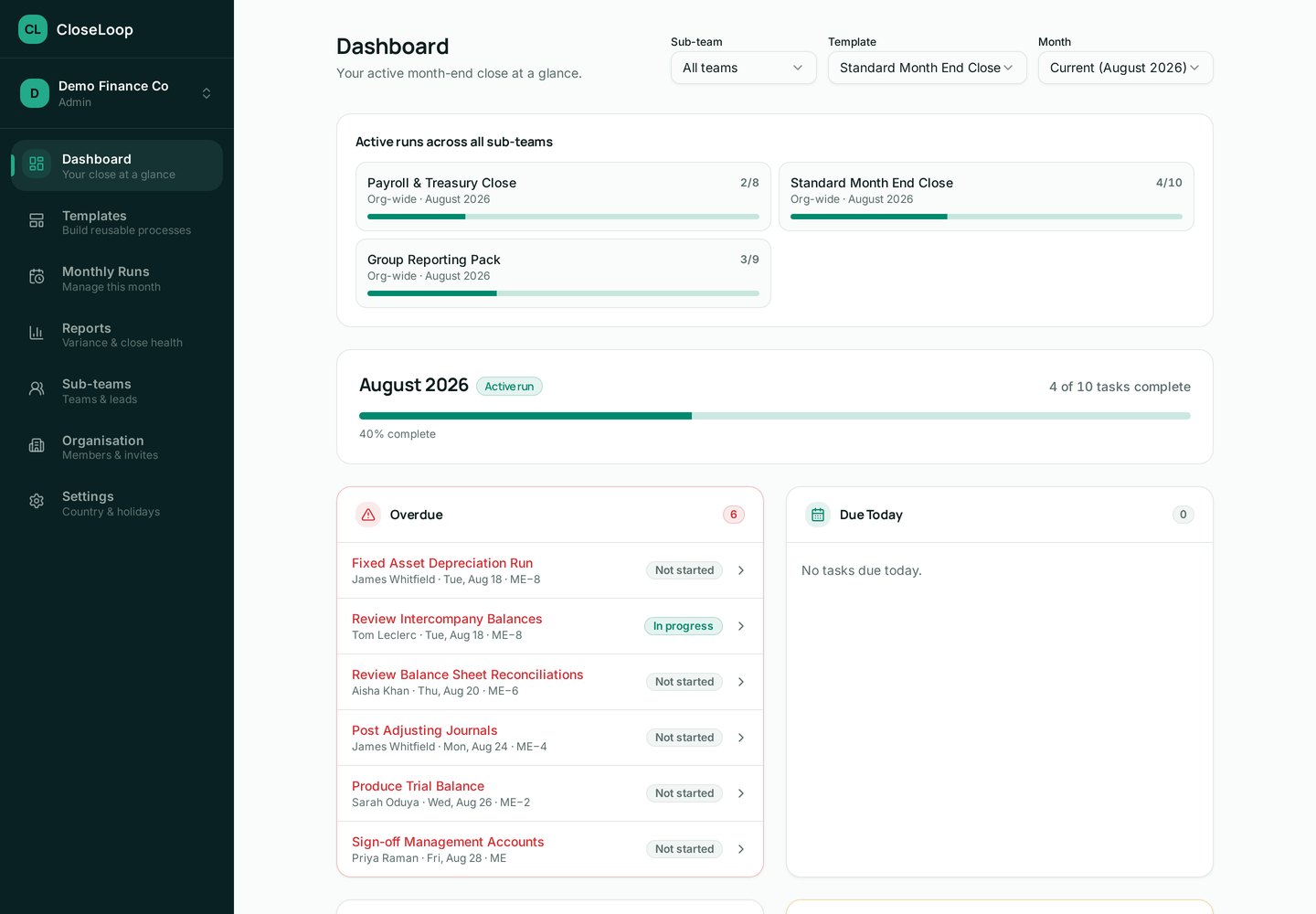
Task: Navigate to Monthly Runs
Action: tap(117, 278)
